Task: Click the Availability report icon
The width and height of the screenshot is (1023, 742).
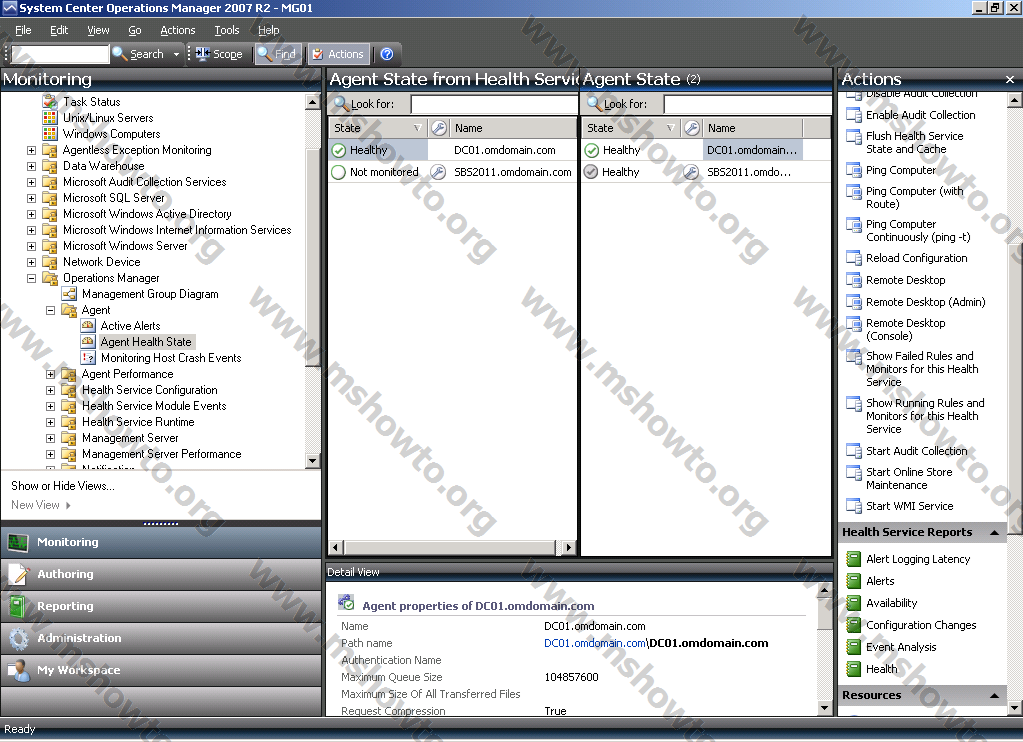Action: click(x=853, y=603)
